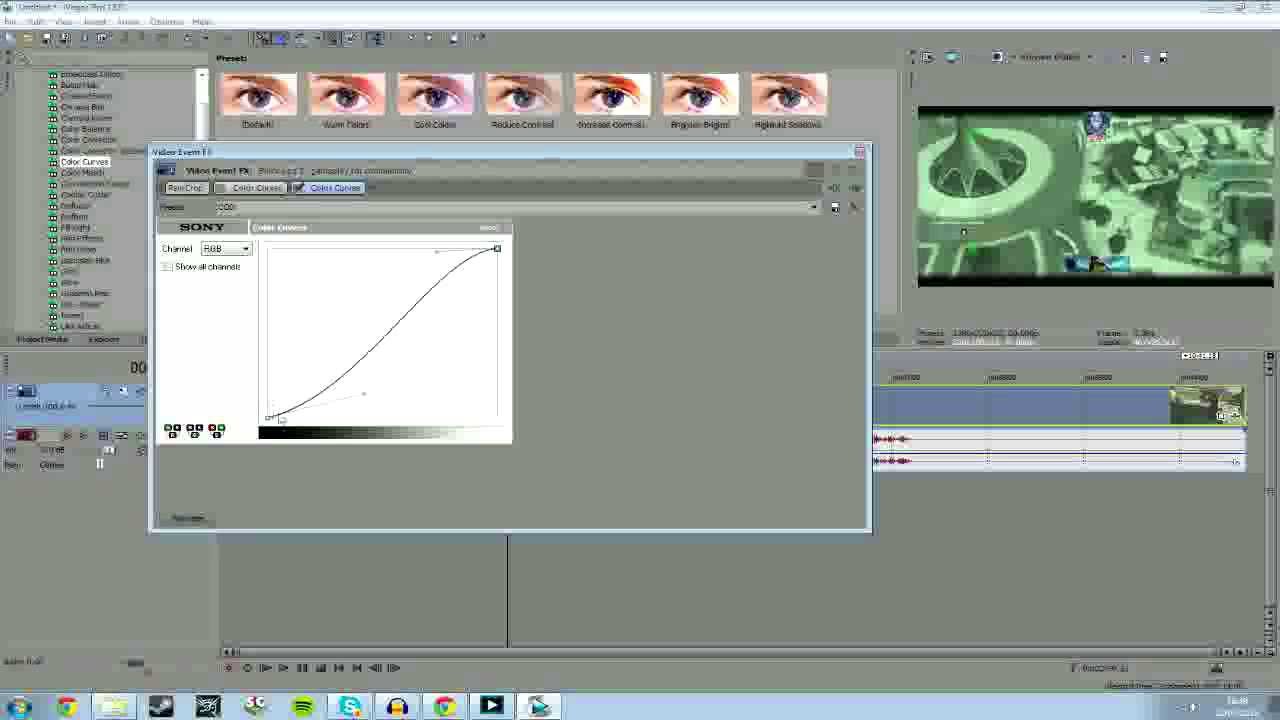
Task: Open Skype from the taskbar
Action: 350,707
